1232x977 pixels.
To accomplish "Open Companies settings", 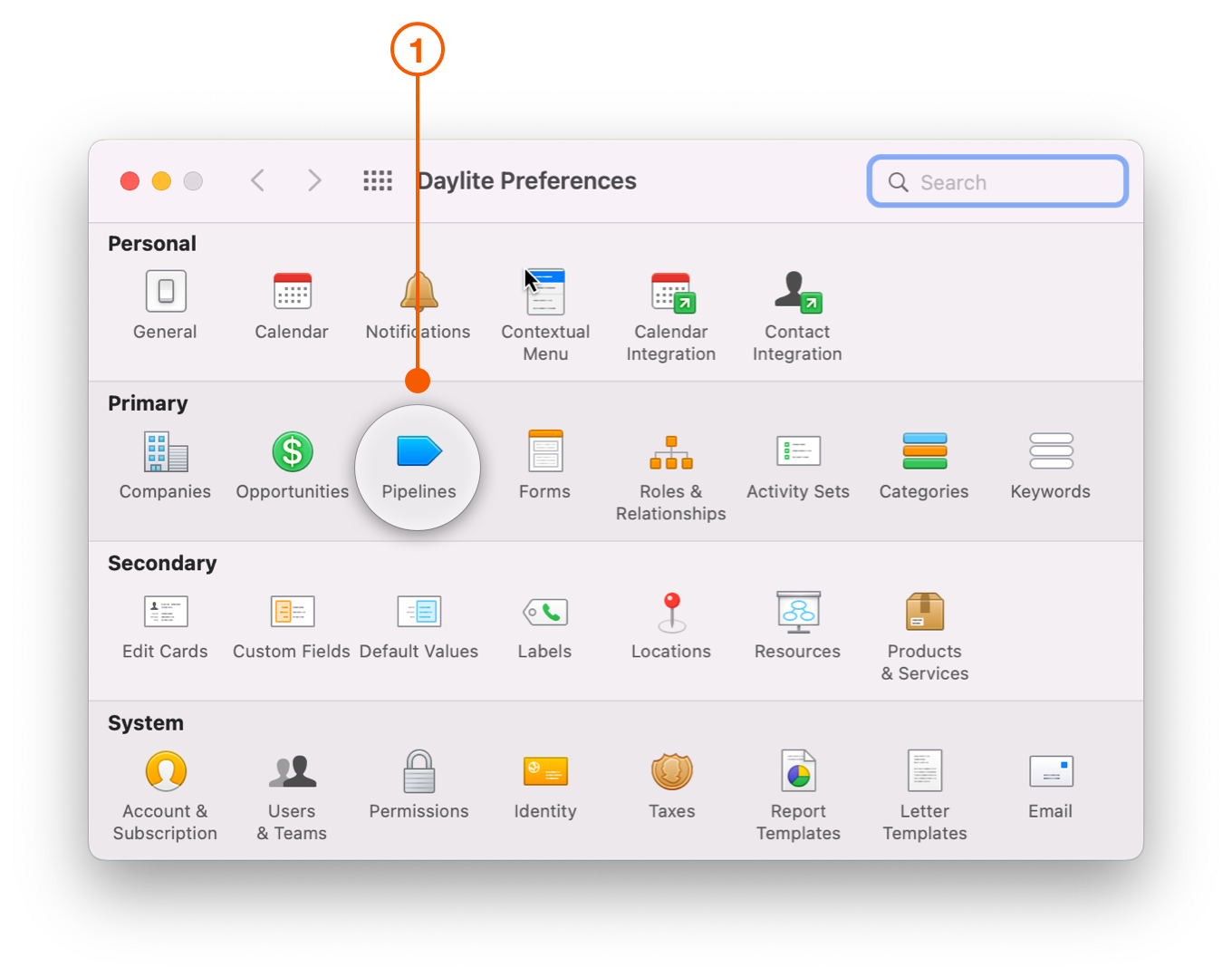I will coord(165,453).
